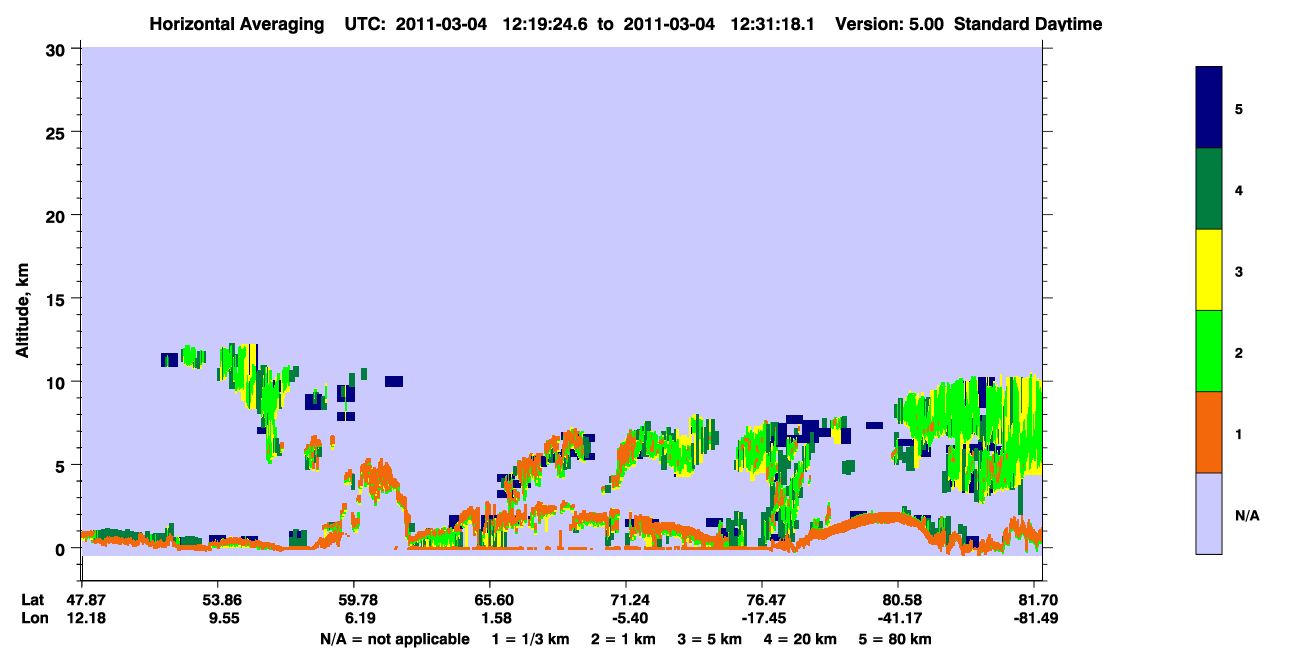Click the dark green 20 km legend swatch
Image resolution: width=1300 pixels, height=667 pixels.
point(1209,189)
